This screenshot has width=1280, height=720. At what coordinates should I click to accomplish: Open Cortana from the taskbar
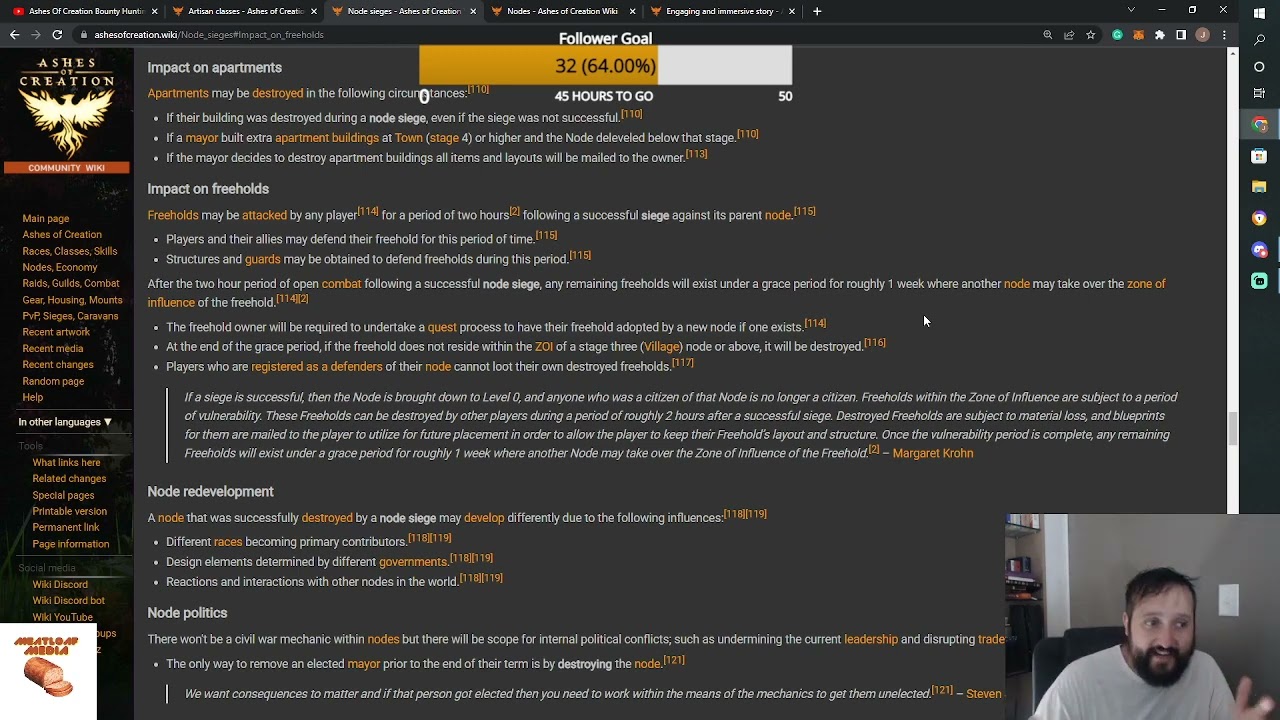(x=1259, y=67)
